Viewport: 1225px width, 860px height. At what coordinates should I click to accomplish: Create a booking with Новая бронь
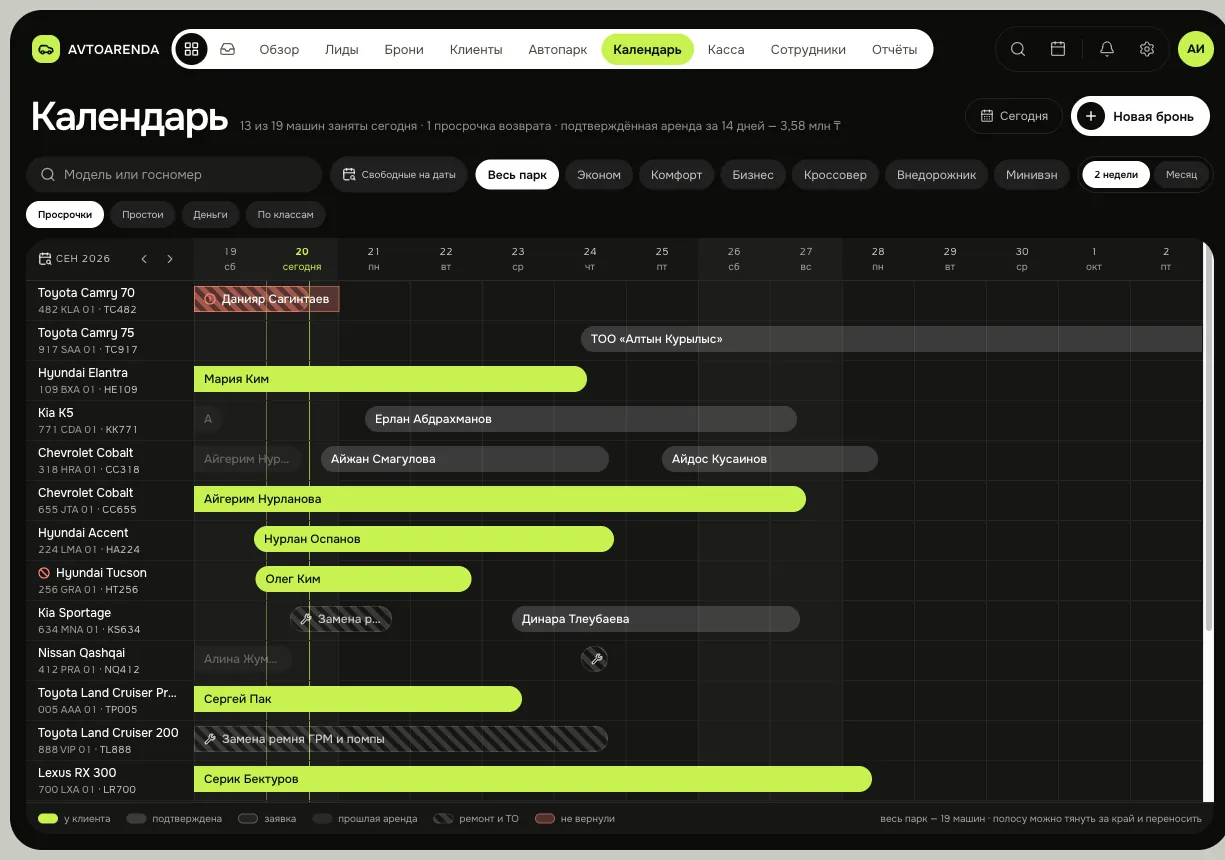(1139, 116)
